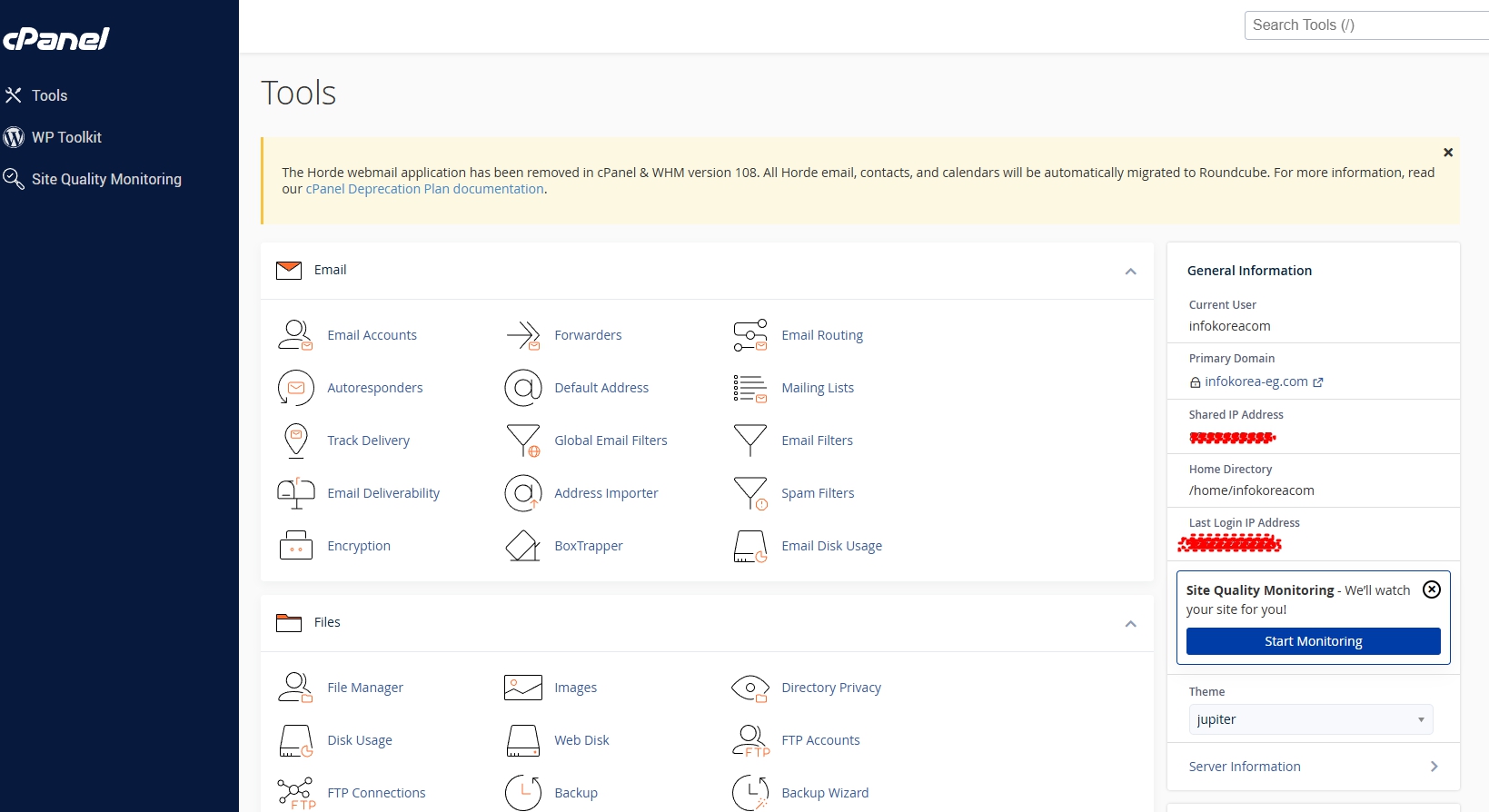Image resolution: width=1489 pixels, height=812 pixels.
Task: Click the Forwarders arrow icon
Action: click(523, 335)
